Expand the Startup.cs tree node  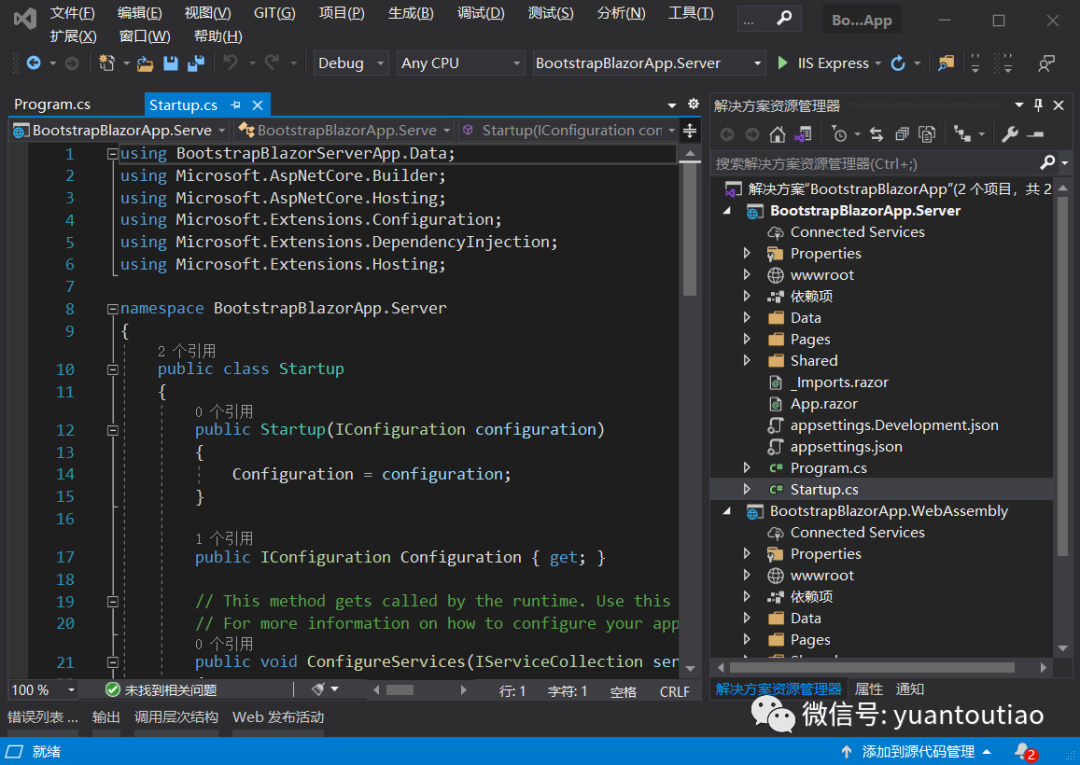pyautogui.click(x=747, y=489)
